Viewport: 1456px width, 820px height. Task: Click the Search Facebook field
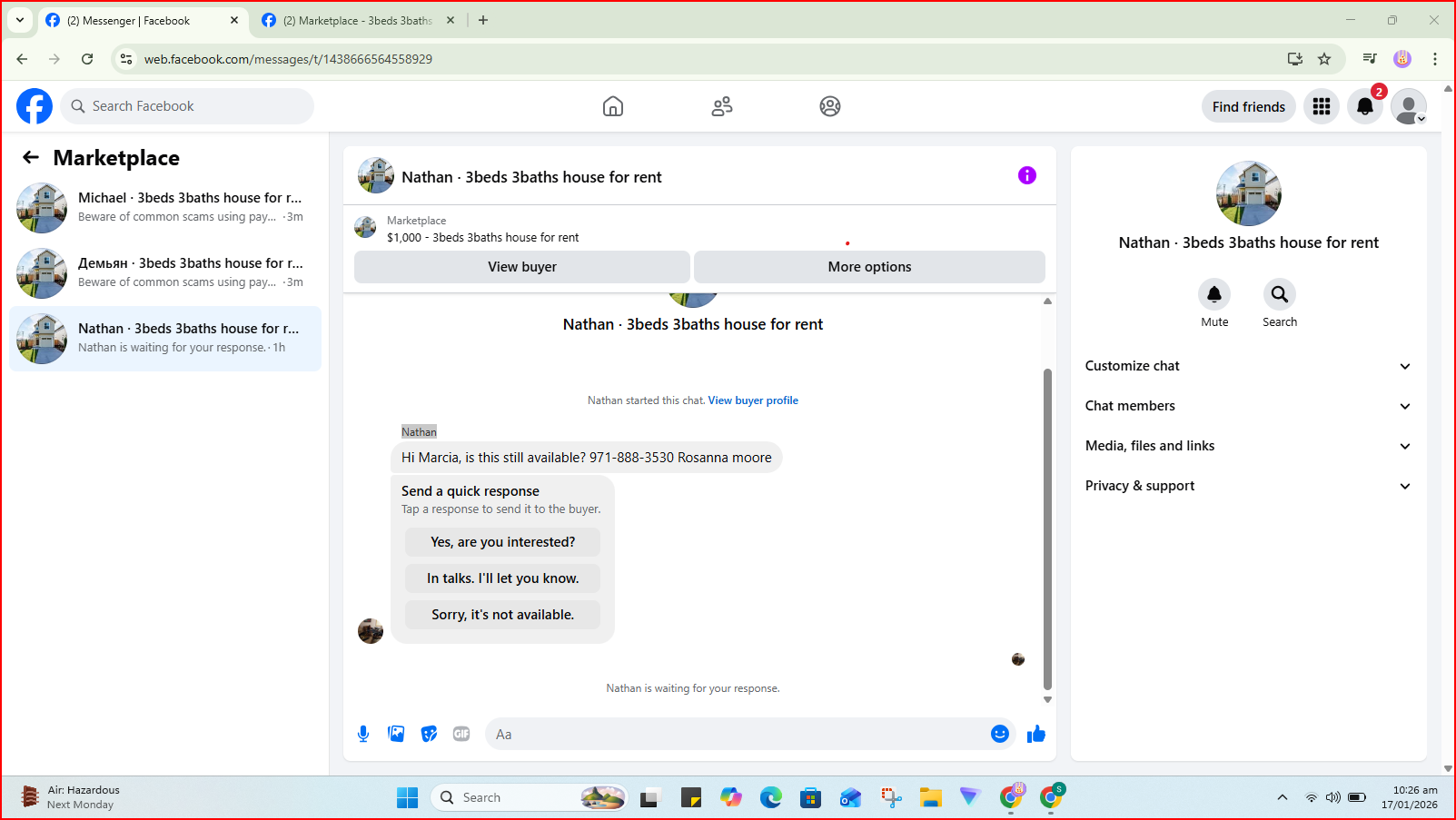[x=187, y=106]
